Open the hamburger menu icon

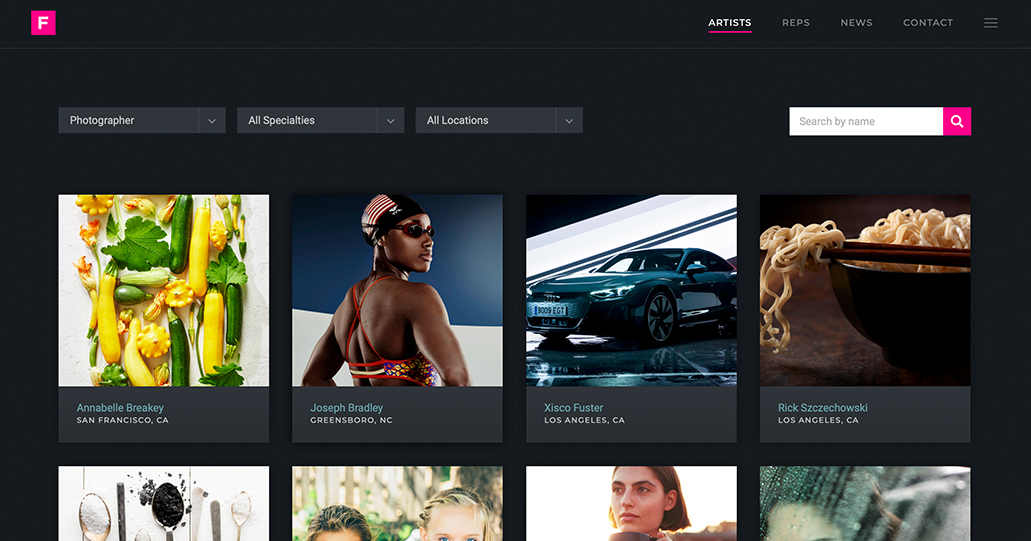click(990, 23)
